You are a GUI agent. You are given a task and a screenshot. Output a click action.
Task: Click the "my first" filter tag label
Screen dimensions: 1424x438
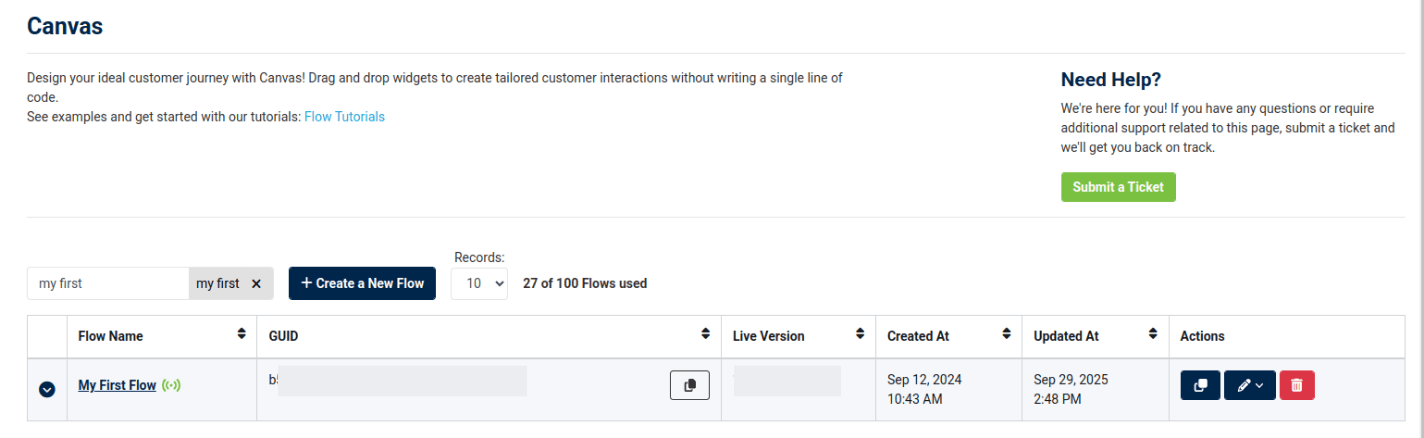[217, 283]
